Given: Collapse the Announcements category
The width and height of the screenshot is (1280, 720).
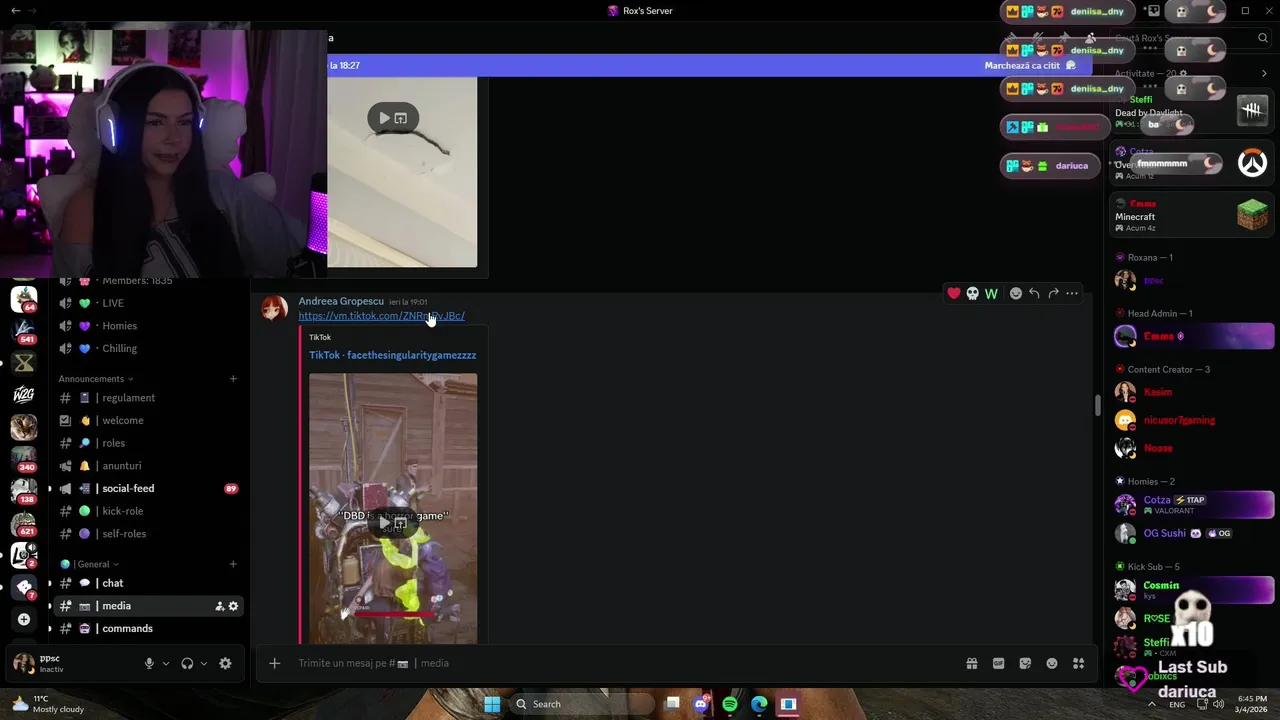Looking at the screenshot, I should 95,379.
